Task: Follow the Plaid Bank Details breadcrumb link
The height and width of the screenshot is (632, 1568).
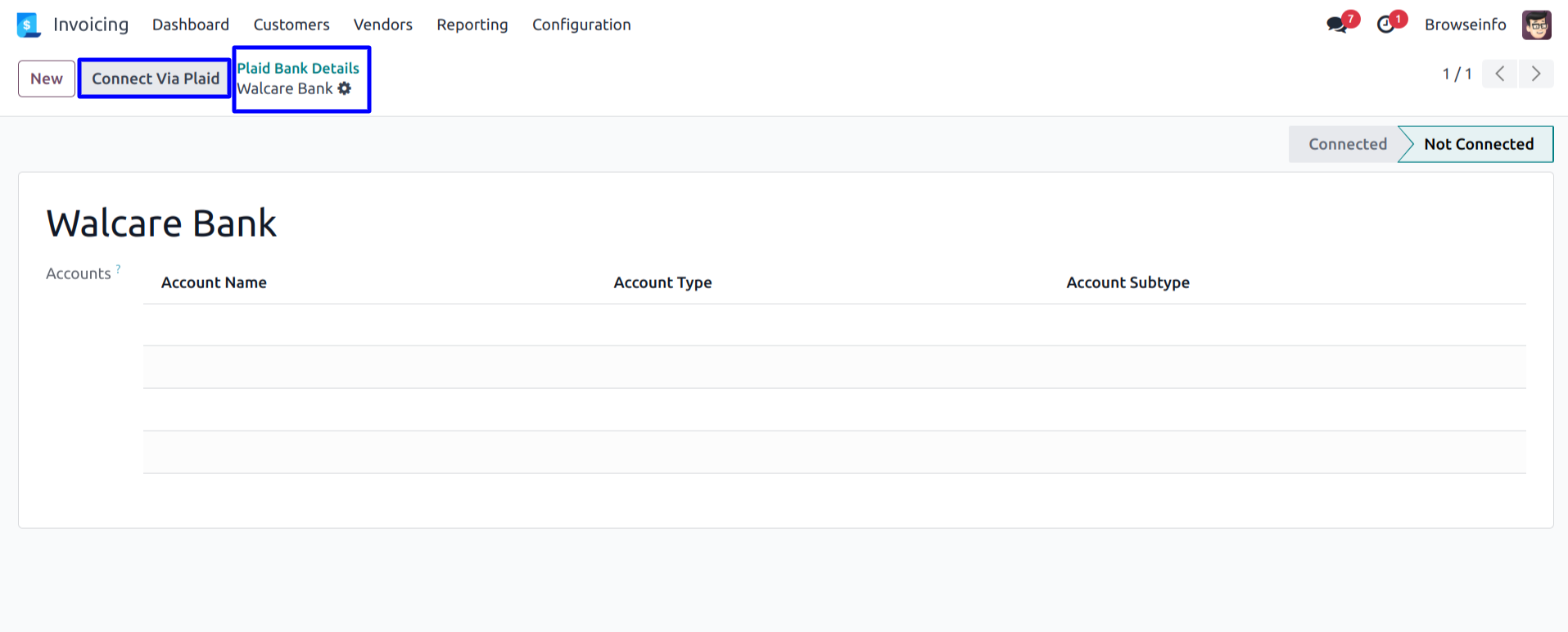Action: pos(298,68)
